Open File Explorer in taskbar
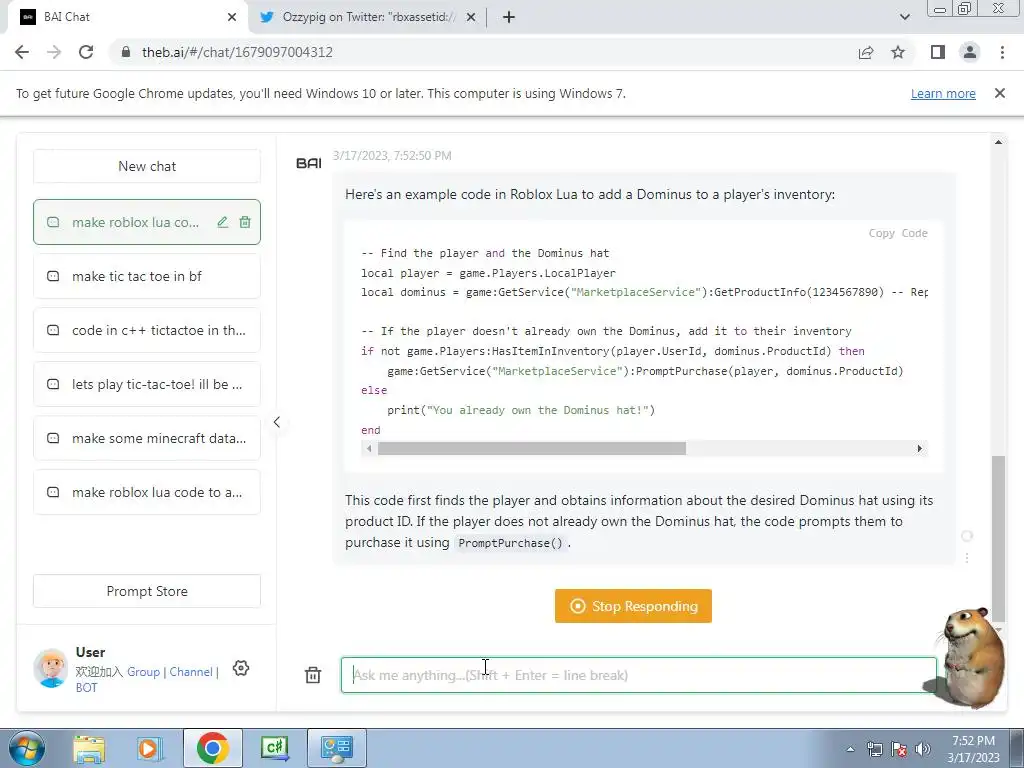This screenshot has width=1024, height=768. [x=89, y=748]
